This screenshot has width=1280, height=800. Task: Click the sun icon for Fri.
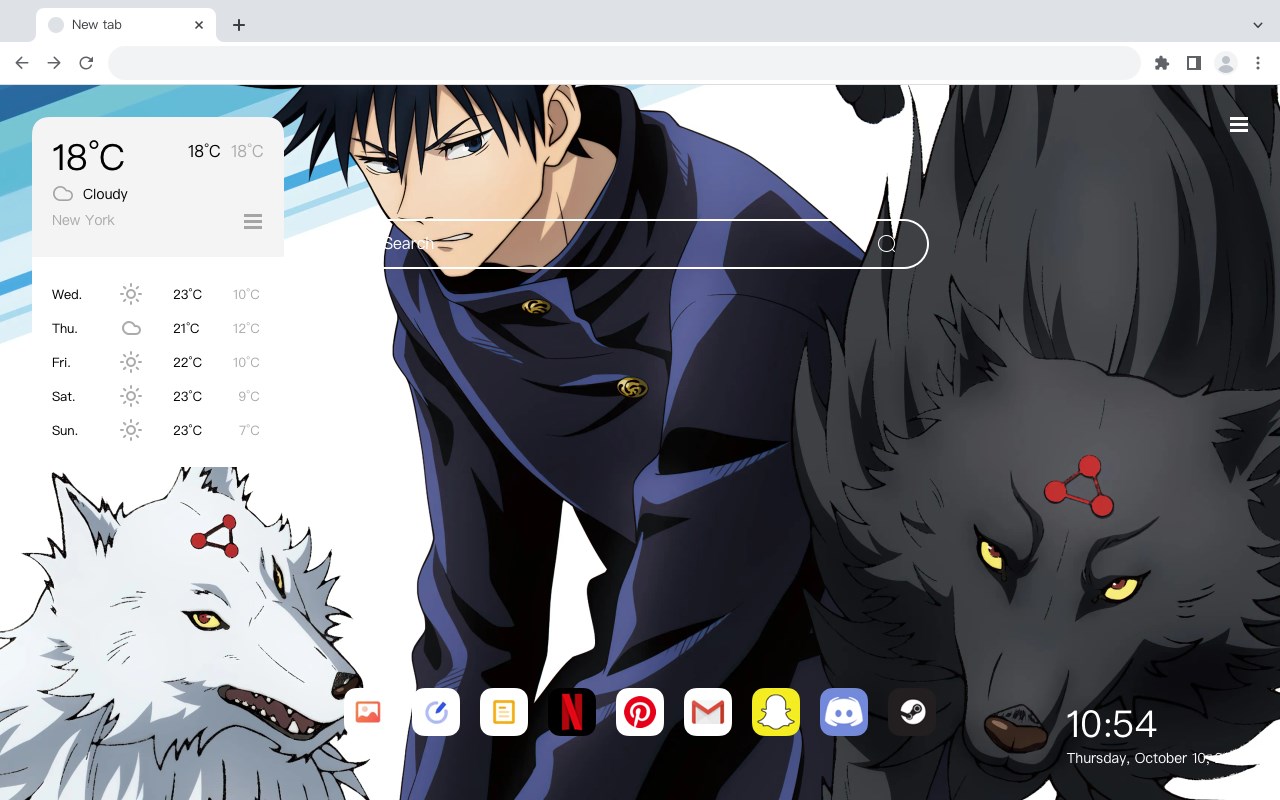tap(131, 362)
